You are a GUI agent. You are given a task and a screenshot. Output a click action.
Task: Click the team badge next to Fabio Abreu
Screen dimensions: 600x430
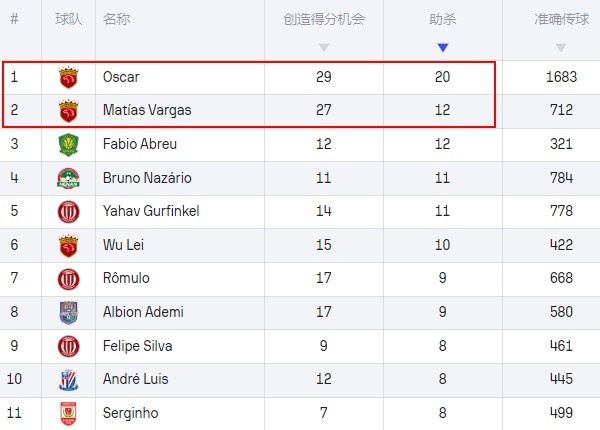[68, 144]
